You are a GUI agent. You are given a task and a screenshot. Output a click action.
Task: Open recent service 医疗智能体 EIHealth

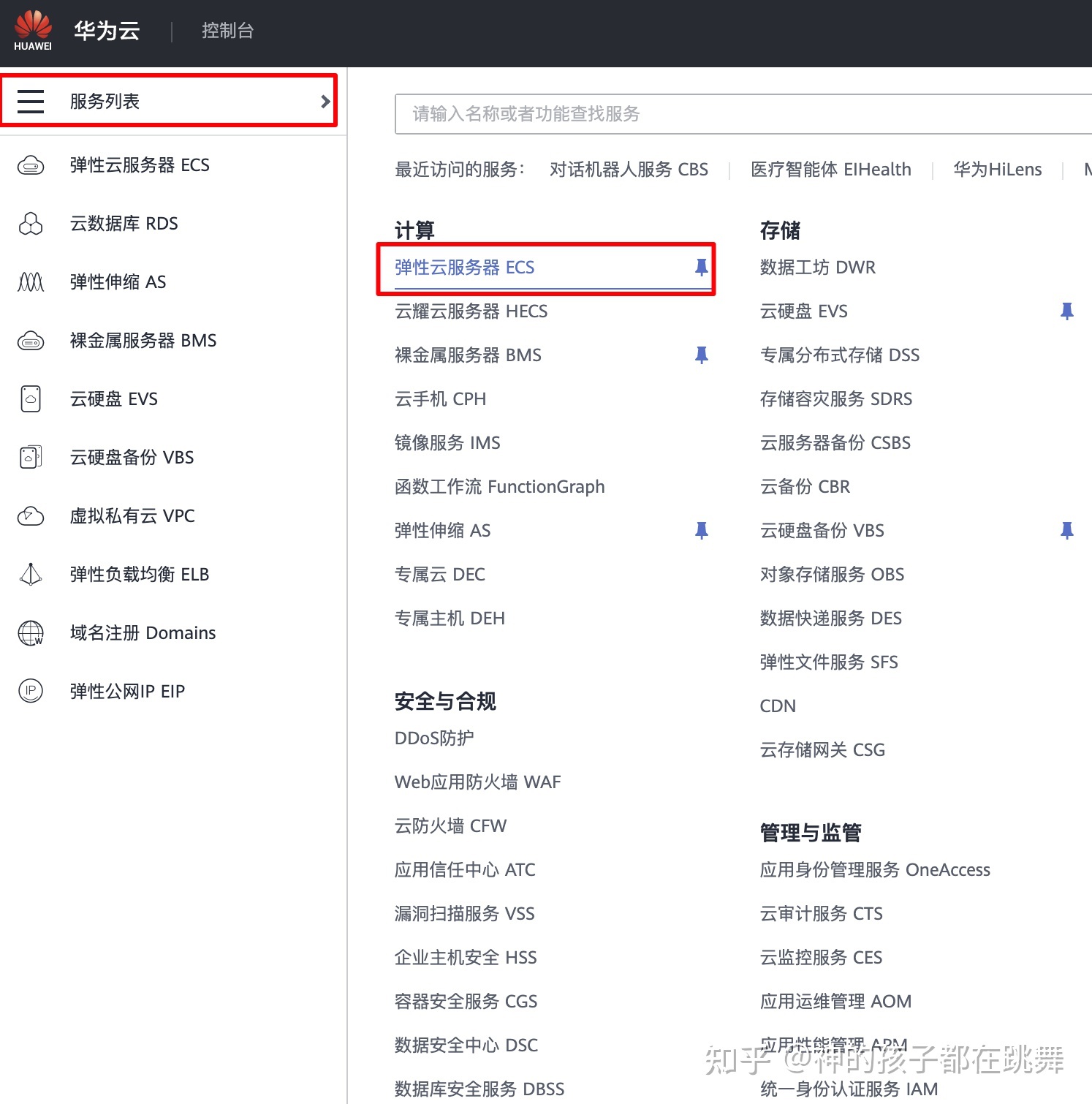(x=831, y=170)
